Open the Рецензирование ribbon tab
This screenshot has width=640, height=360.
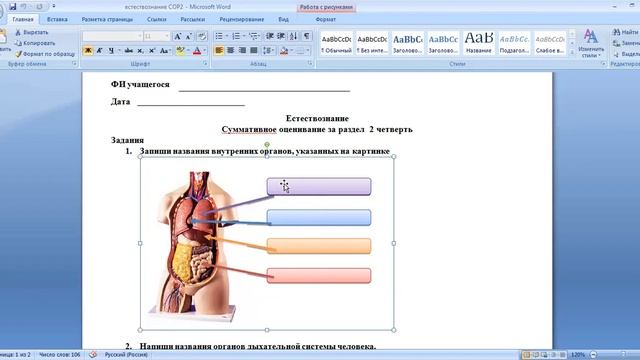(242, 19)
